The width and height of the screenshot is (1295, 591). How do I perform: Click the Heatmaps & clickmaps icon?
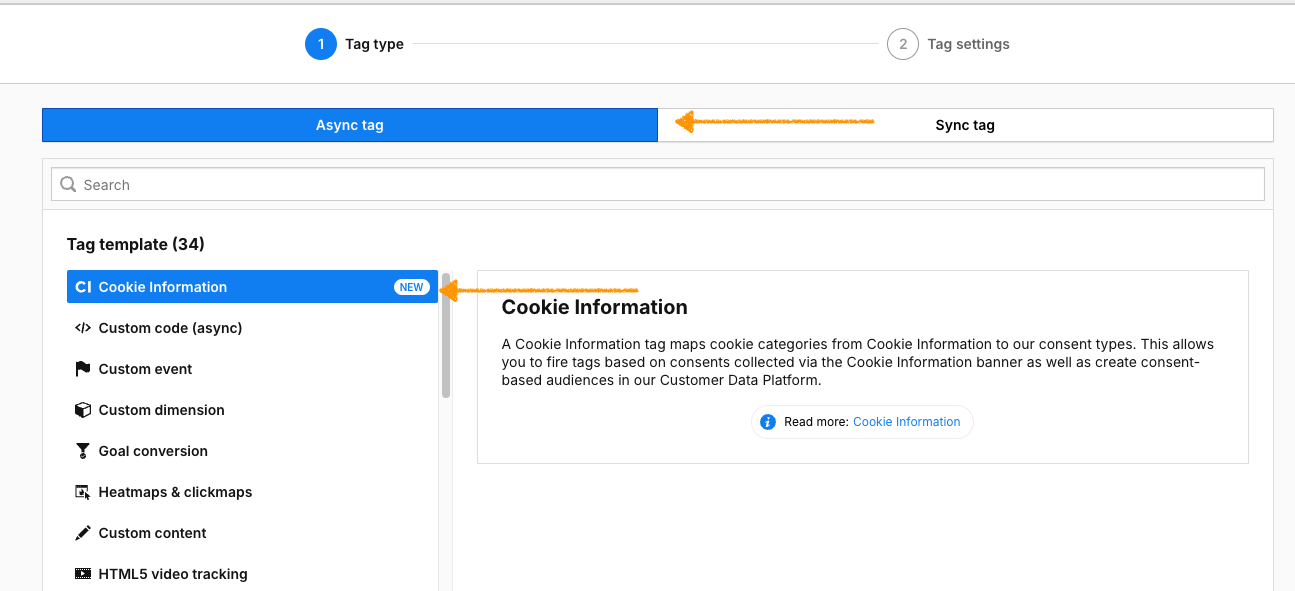pos(84,491)
